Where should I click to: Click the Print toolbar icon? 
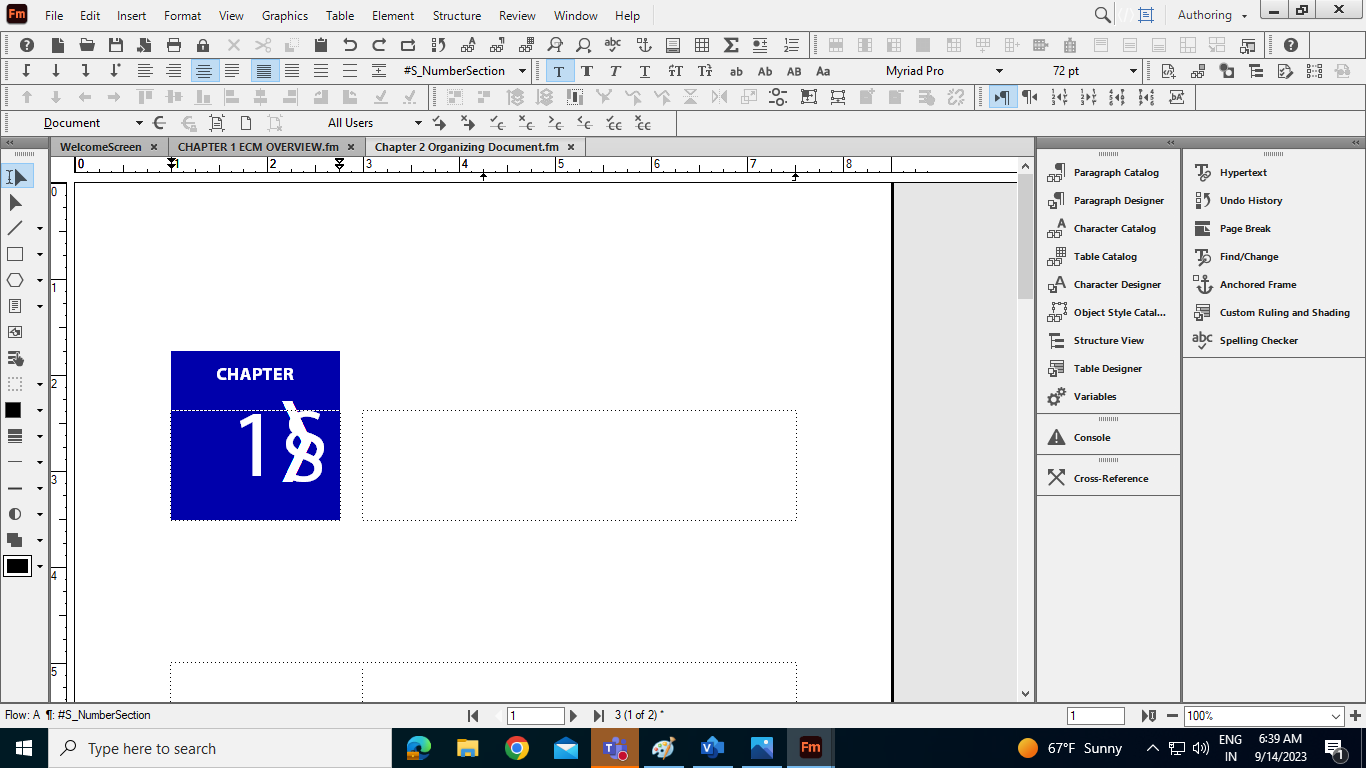coord(174,45)
